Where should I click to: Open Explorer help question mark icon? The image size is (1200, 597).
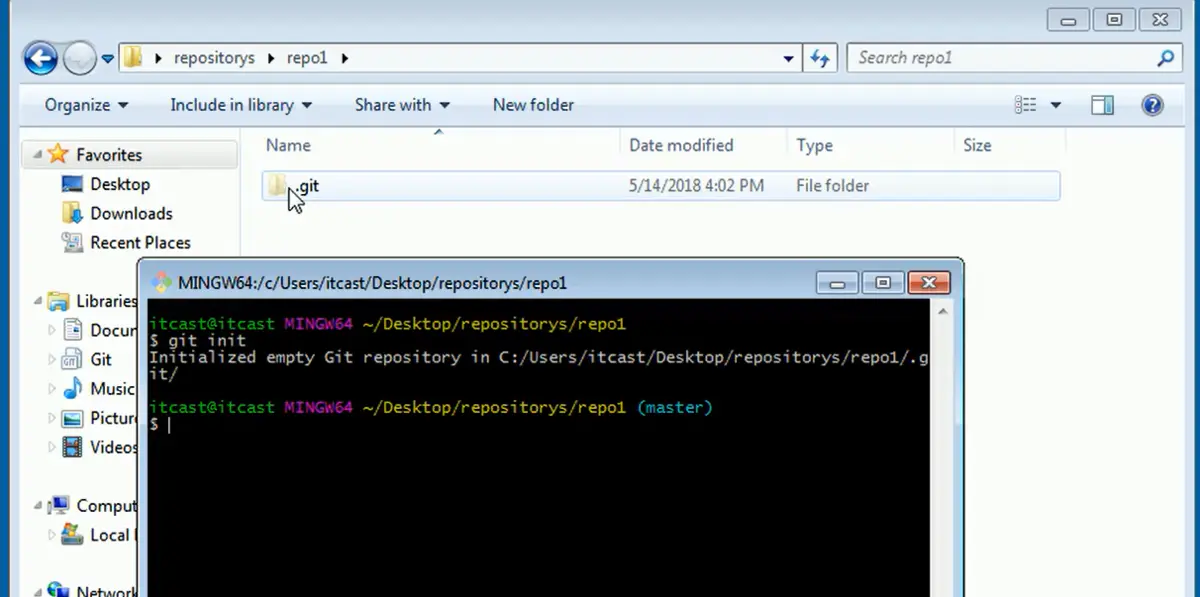click(1152, 105)
